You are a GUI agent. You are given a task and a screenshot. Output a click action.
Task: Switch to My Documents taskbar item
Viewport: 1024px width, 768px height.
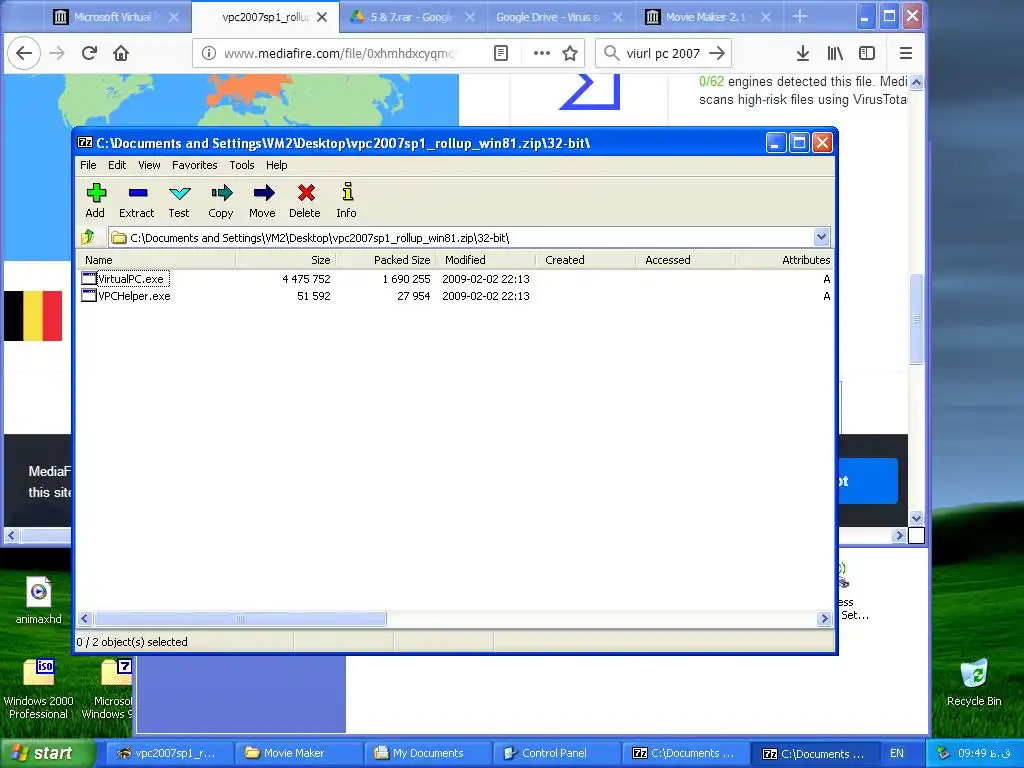pos(426,753)
